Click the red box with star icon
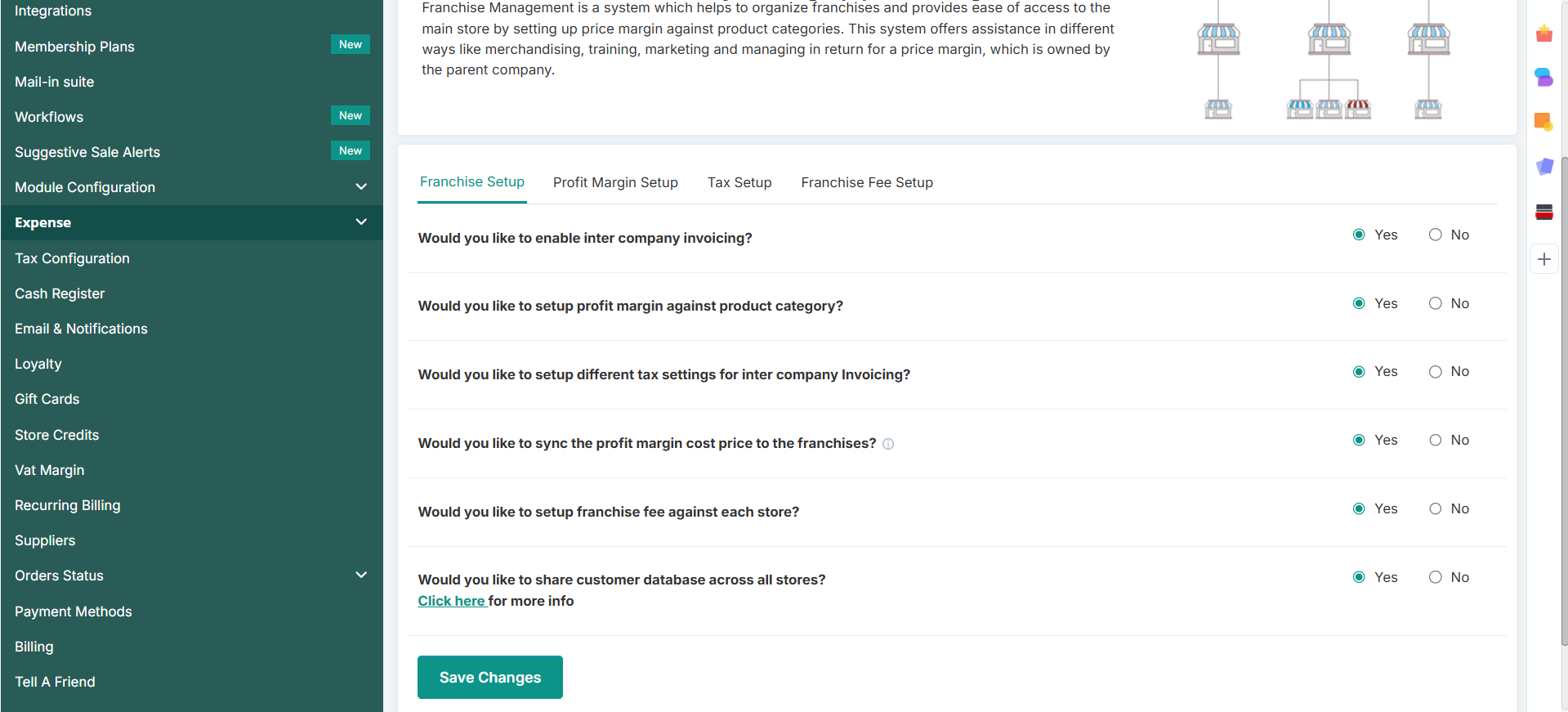The image size is (1568, 712). tap(1543, 34)
